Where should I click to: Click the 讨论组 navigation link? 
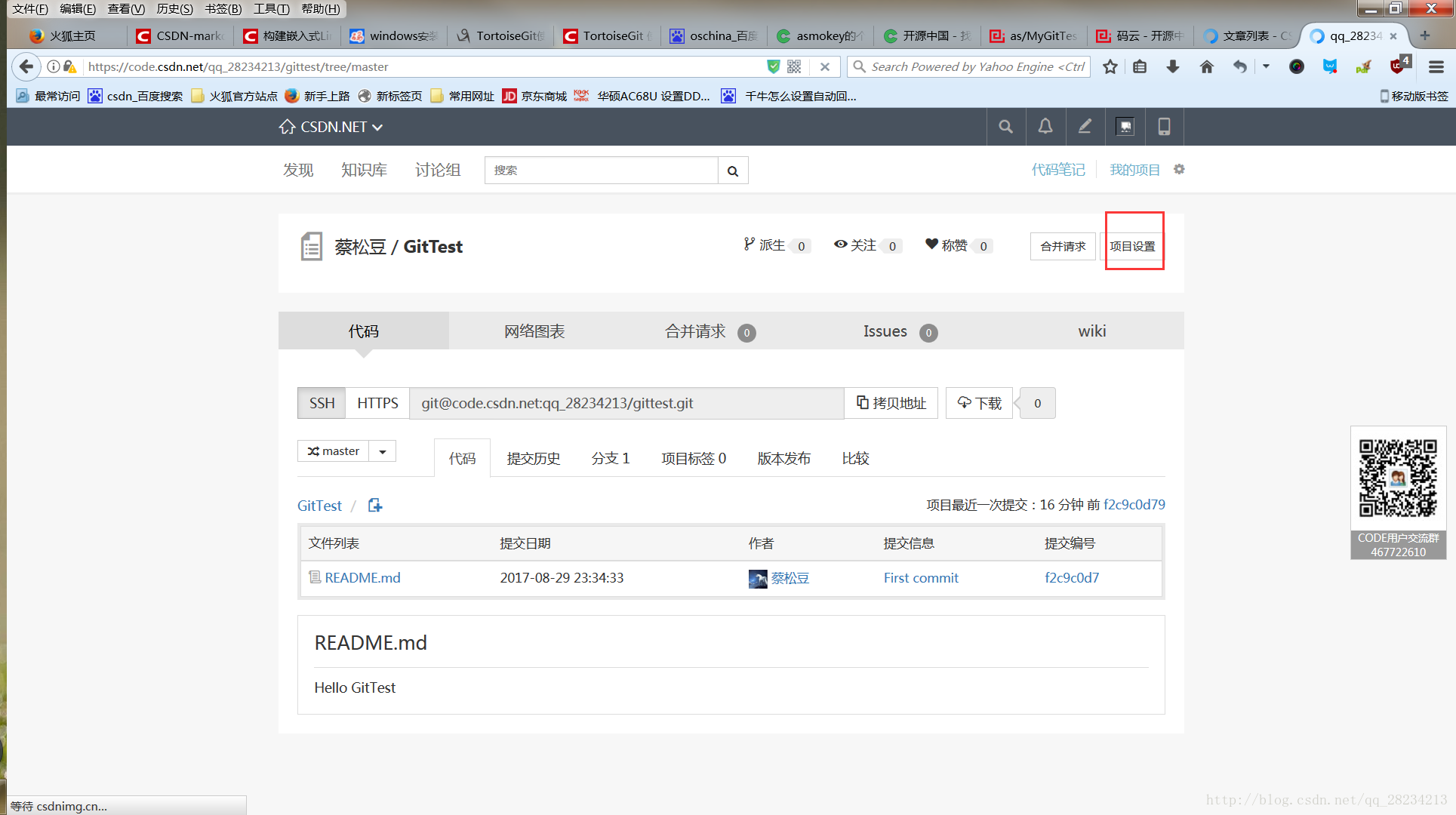[438, 170]
